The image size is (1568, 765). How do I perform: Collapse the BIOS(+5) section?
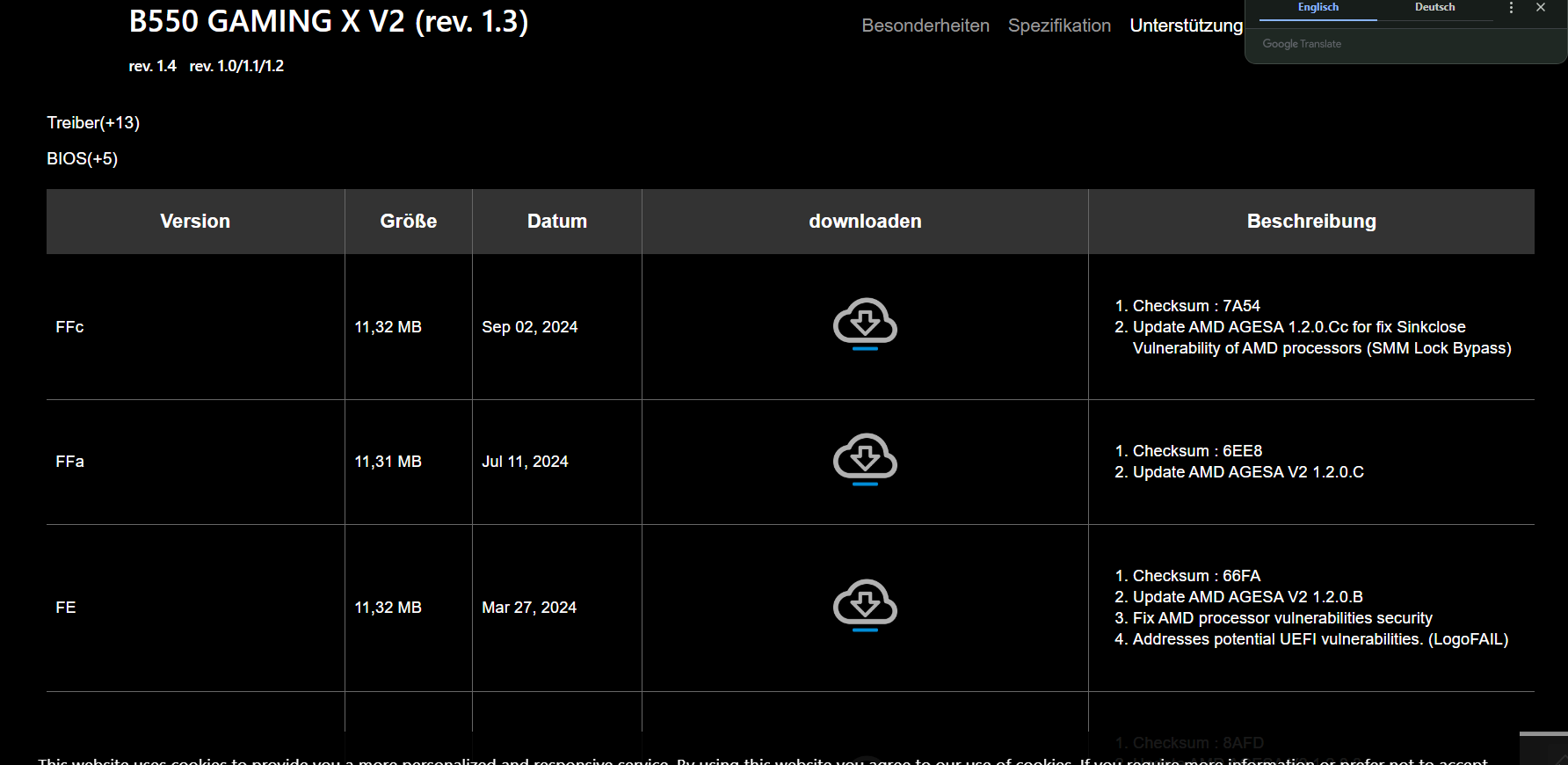tap(82, 159)
